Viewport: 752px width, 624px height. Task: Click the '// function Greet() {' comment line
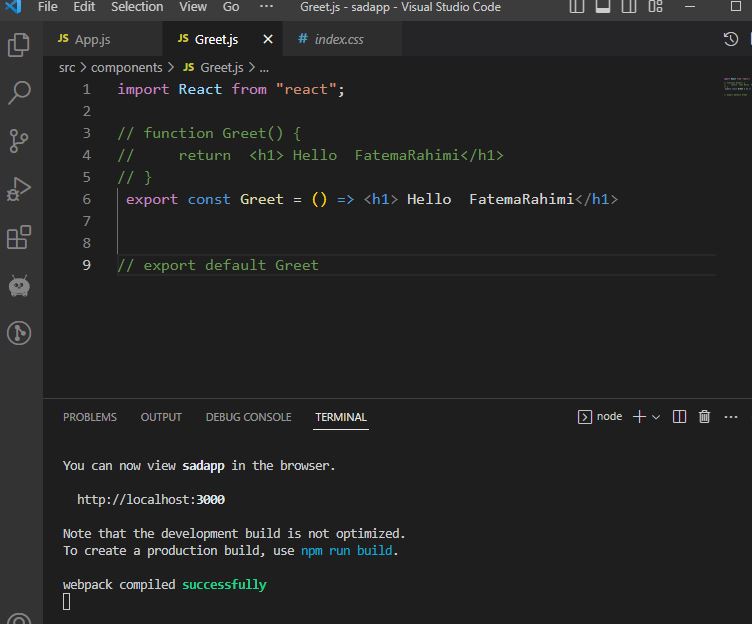click(x=209, y=133)
